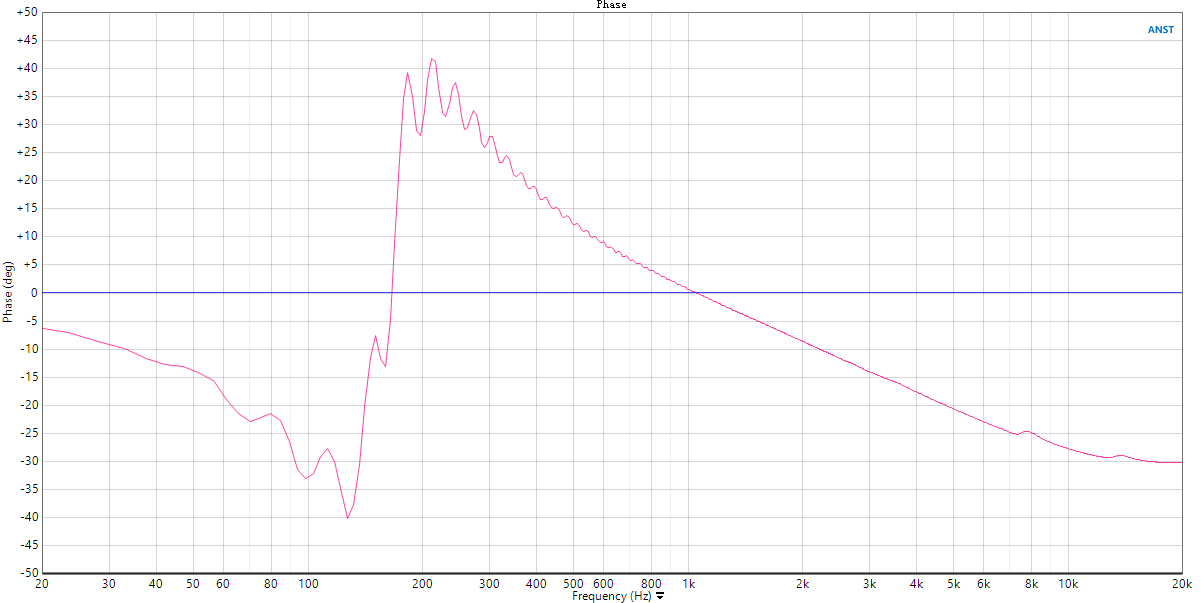Click the +25 phase axis tick label
This screenshot has width=1201, height=603.
[27, 152]
